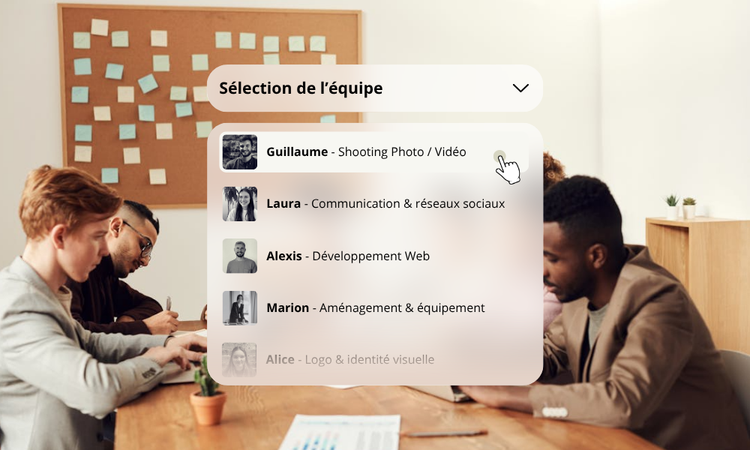Choose the Marion name entry
Viewport: 750px width, 450px height.
287,307
